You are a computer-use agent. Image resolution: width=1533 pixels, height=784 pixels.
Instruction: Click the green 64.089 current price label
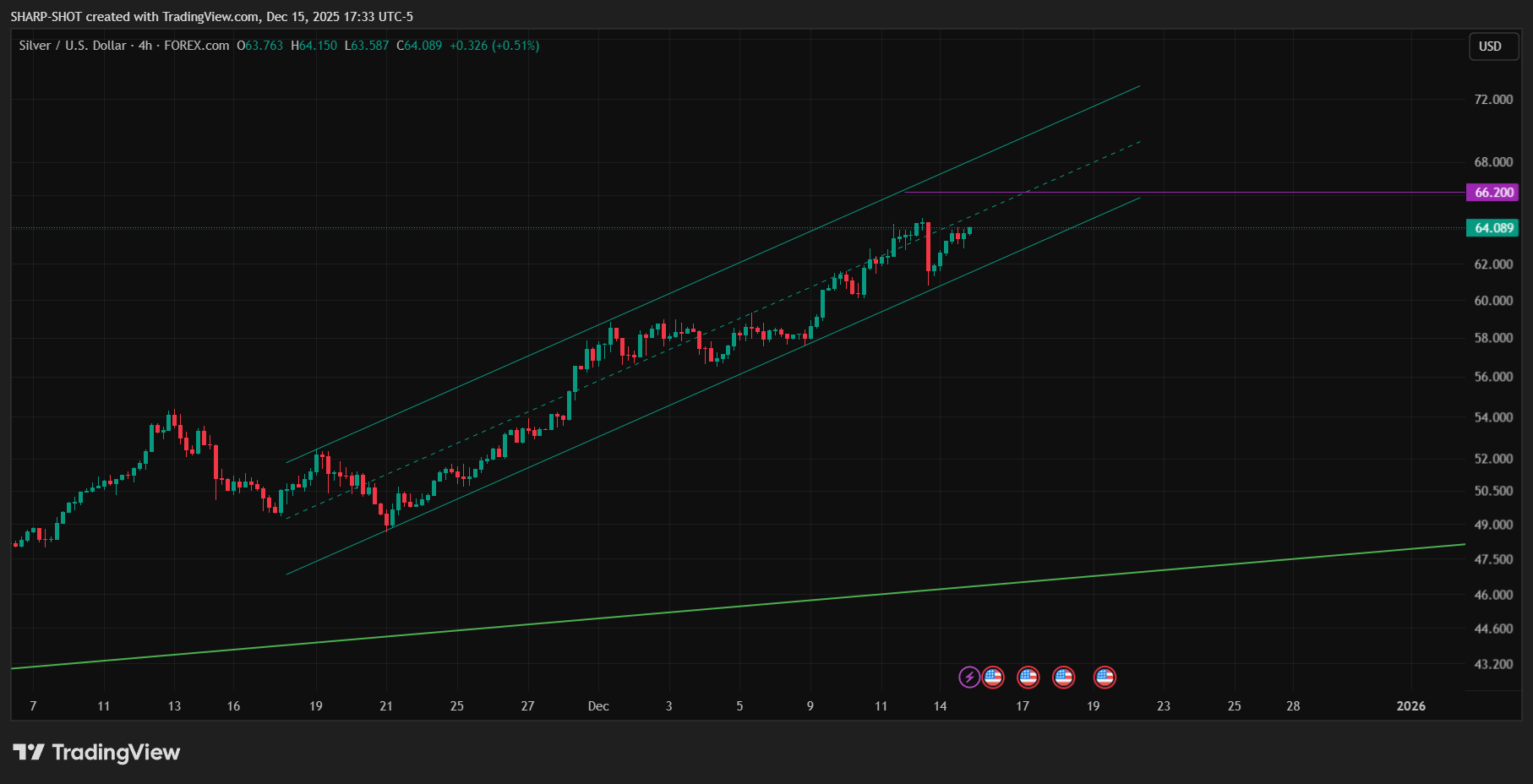1493,228
